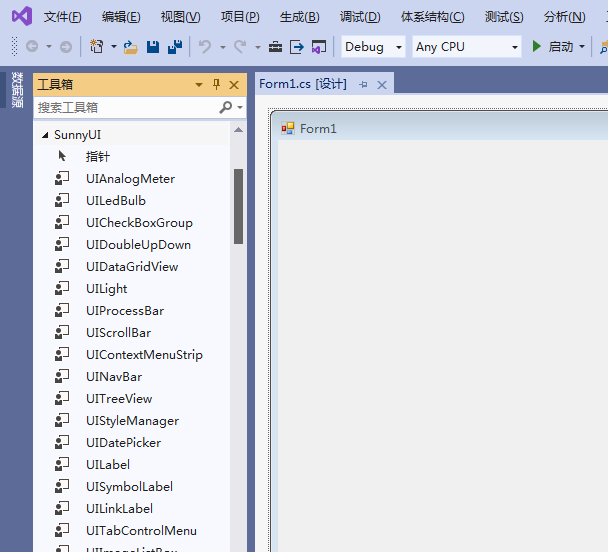Close the toolbox panel
This screenshot has height=552, width=608.
[234, 85]
